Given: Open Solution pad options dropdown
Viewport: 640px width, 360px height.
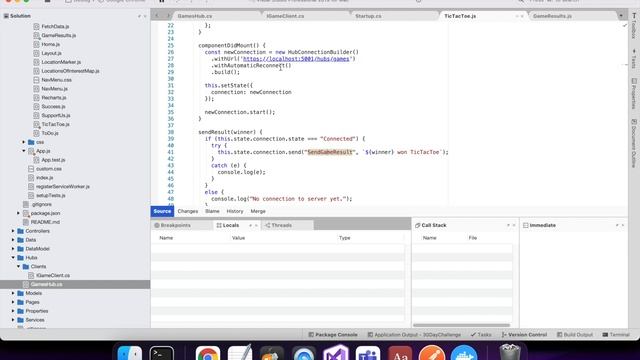Looking at the screenshot, I should coord(140,16).
